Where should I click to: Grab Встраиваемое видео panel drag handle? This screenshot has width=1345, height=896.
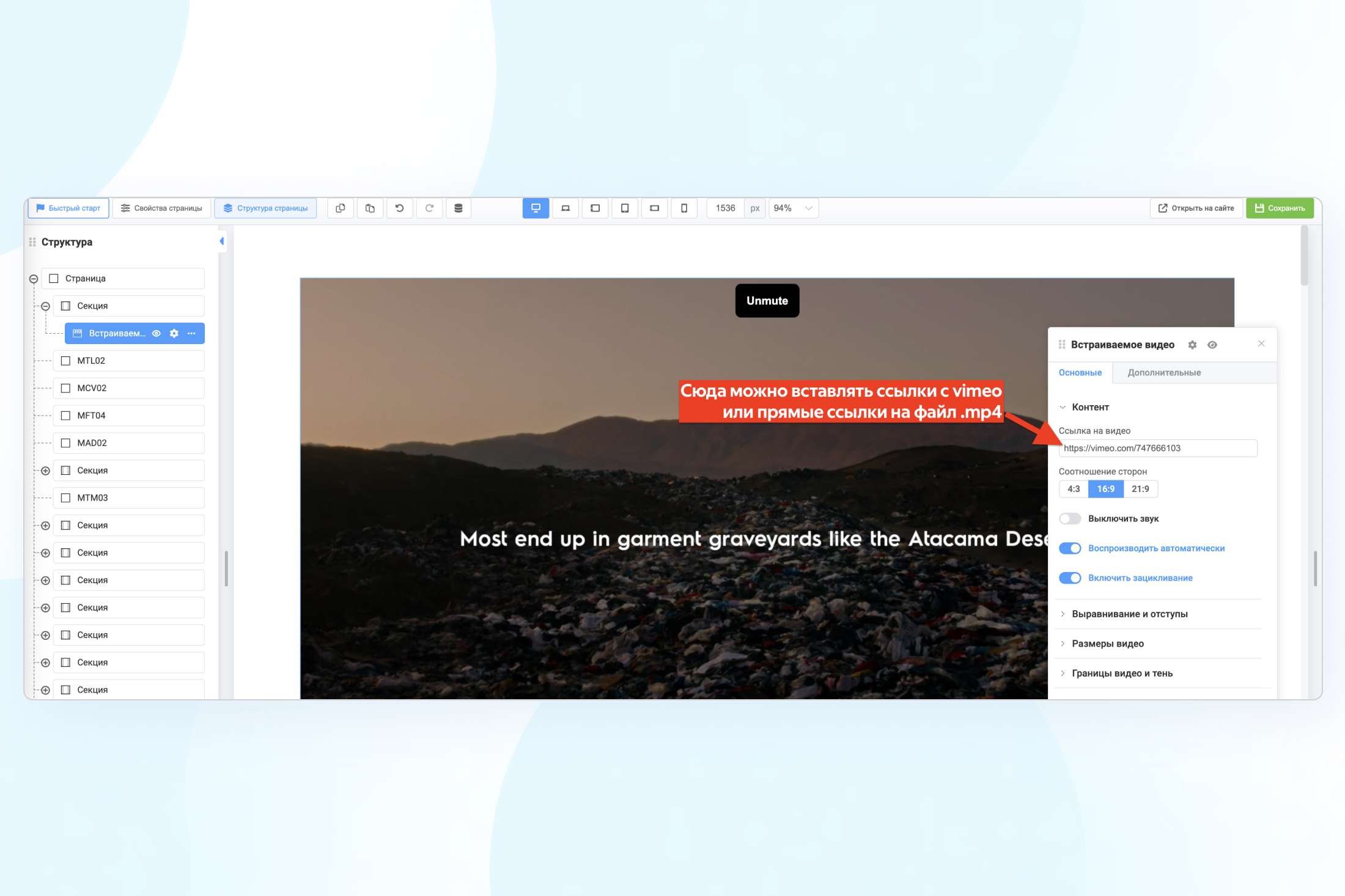point(1062,345)
